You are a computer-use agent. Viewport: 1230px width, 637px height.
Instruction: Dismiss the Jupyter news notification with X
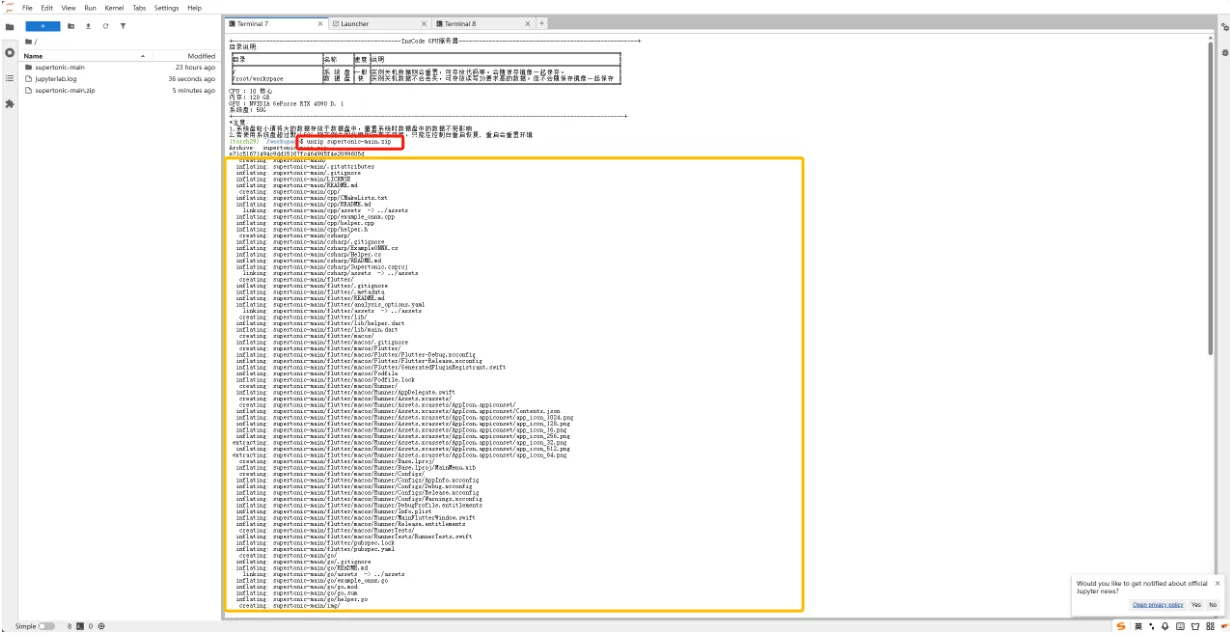click(x=1217, y=583)
